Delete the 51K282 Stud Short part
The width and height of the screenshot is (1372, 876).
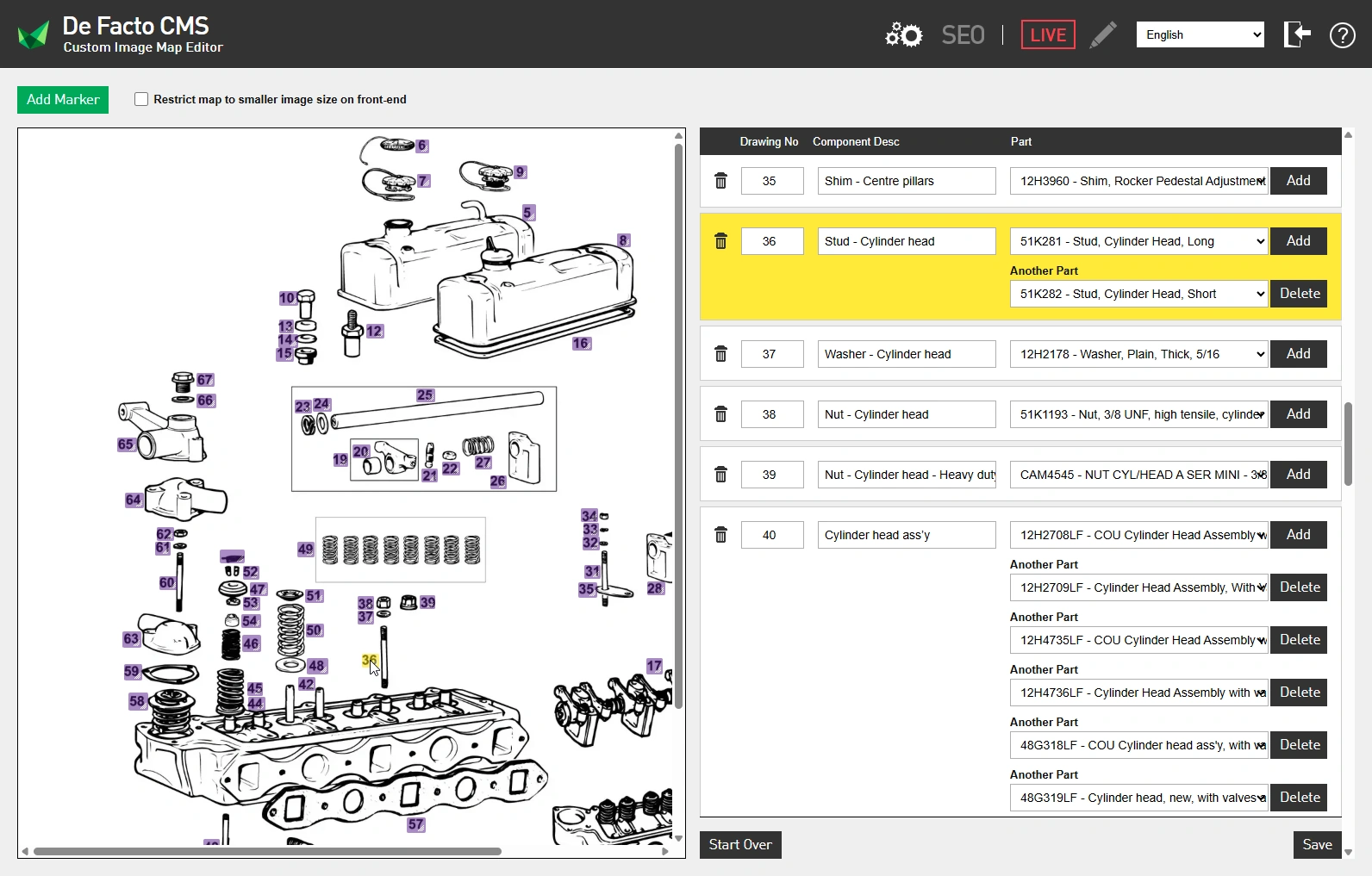point(1299,294)
